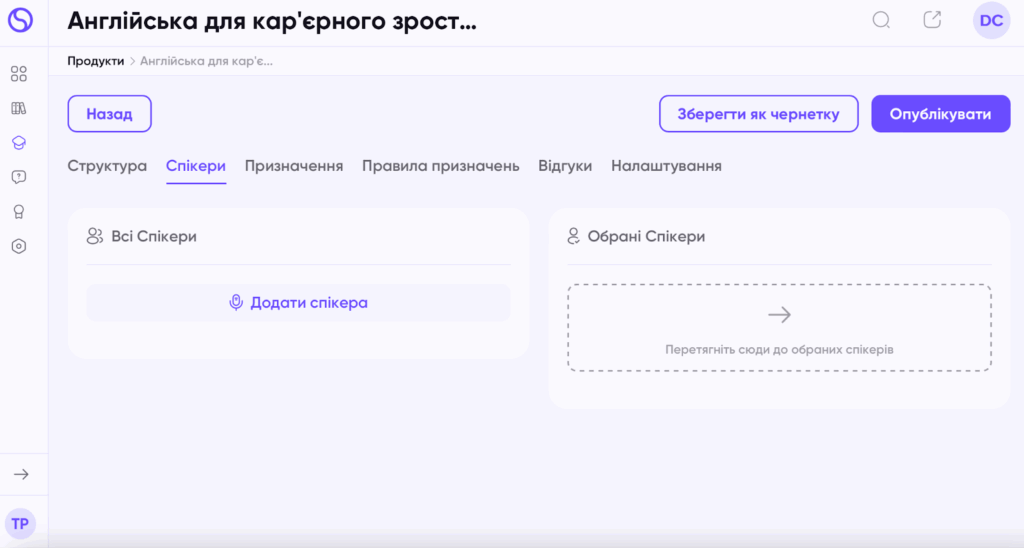Open the library books icon in sidebar
The image size is (1024, 548).
(19, 108)
